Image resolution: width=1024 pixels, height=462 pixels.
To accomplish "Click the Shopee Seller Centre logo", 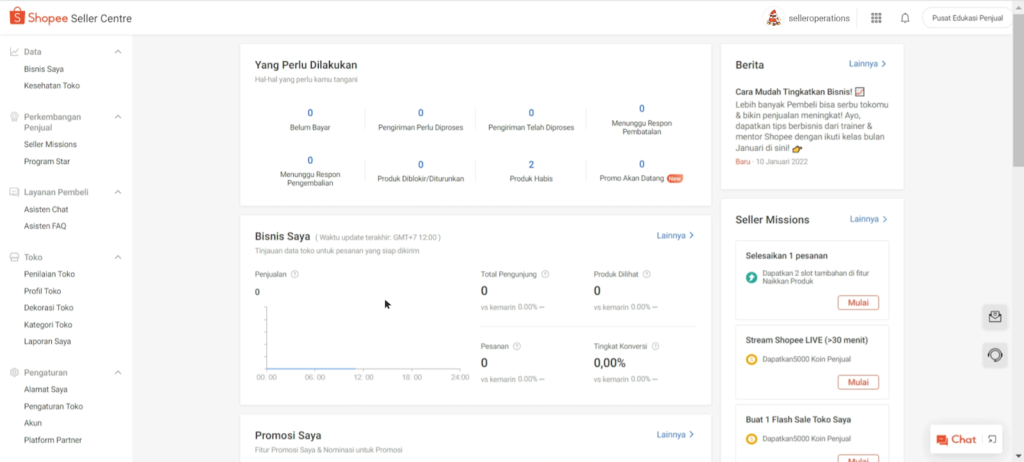I will coord(71,18).
